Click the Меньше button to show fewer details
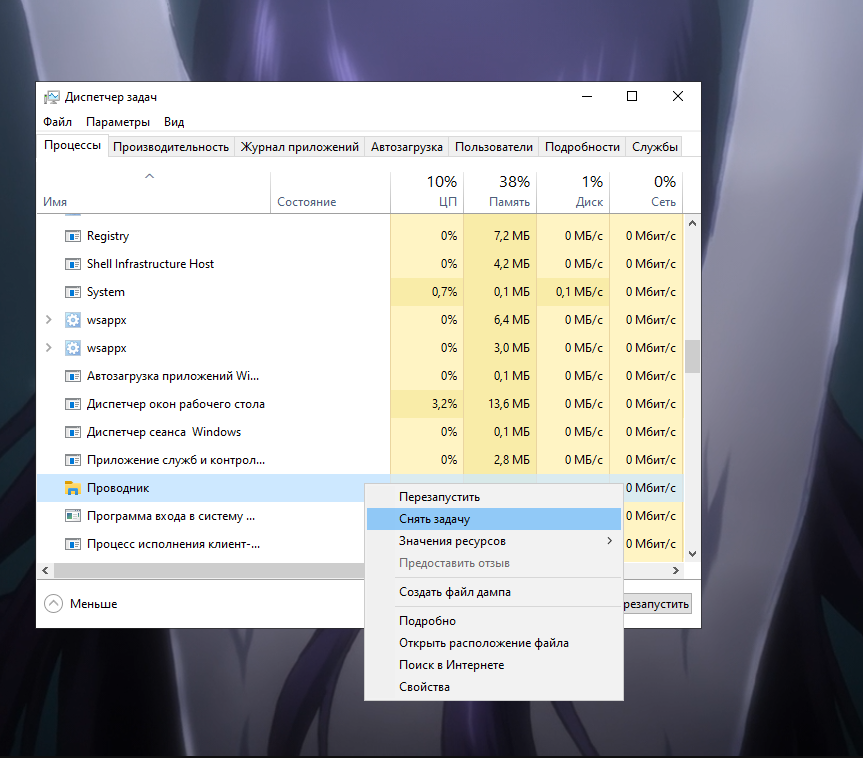 pos(80,604)
